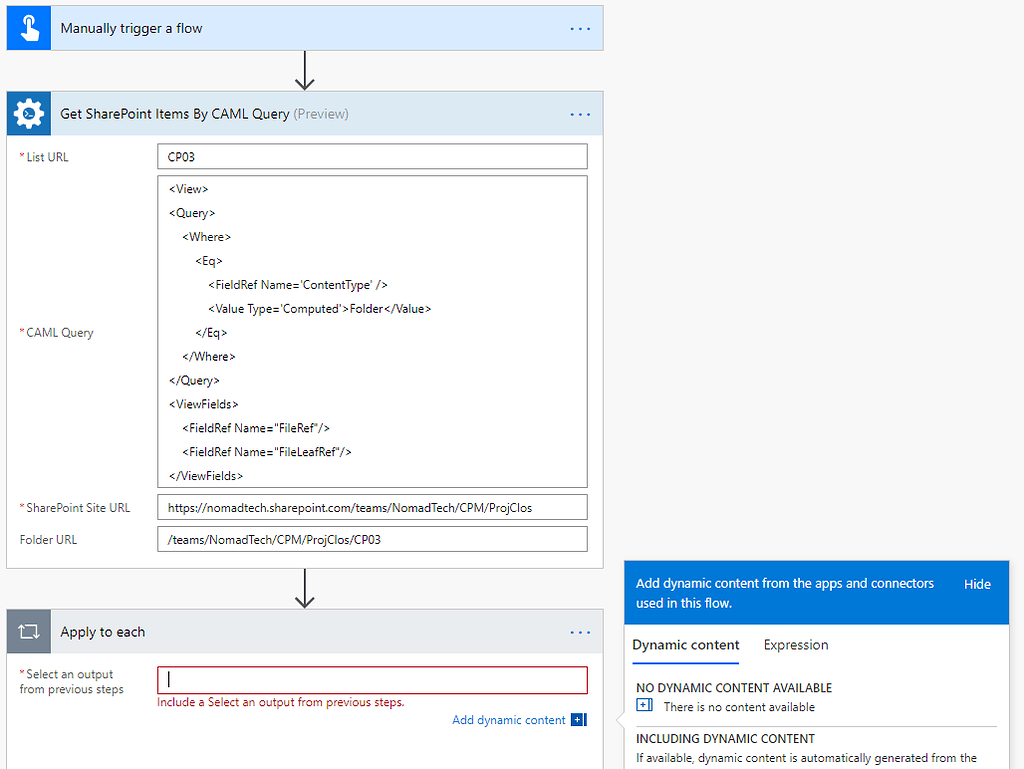Click the manual trigger hand icon
The height and width of the screenshot is (769, 1024).
coord(29,28)
